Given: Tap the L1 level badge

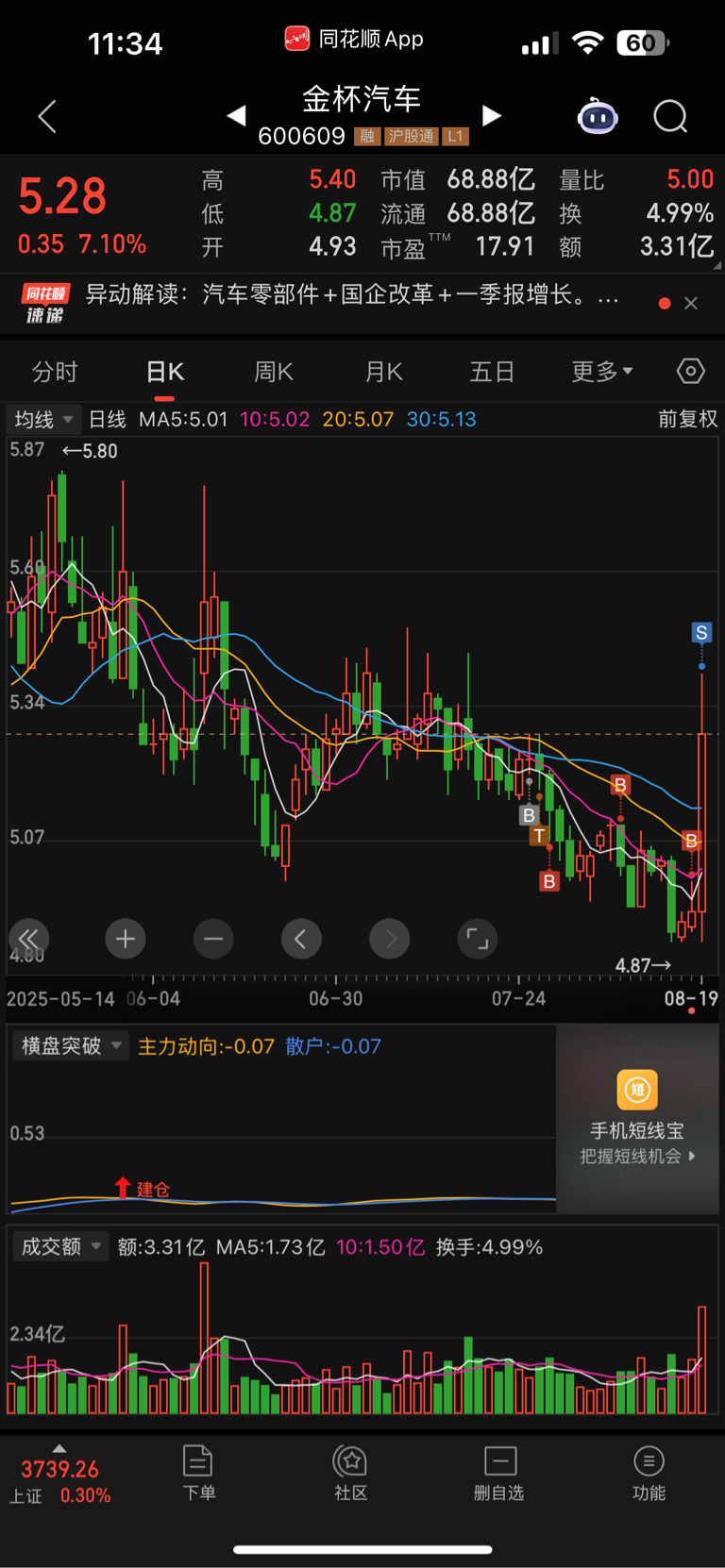Looking at the screenshot, I should pos(455,137).
